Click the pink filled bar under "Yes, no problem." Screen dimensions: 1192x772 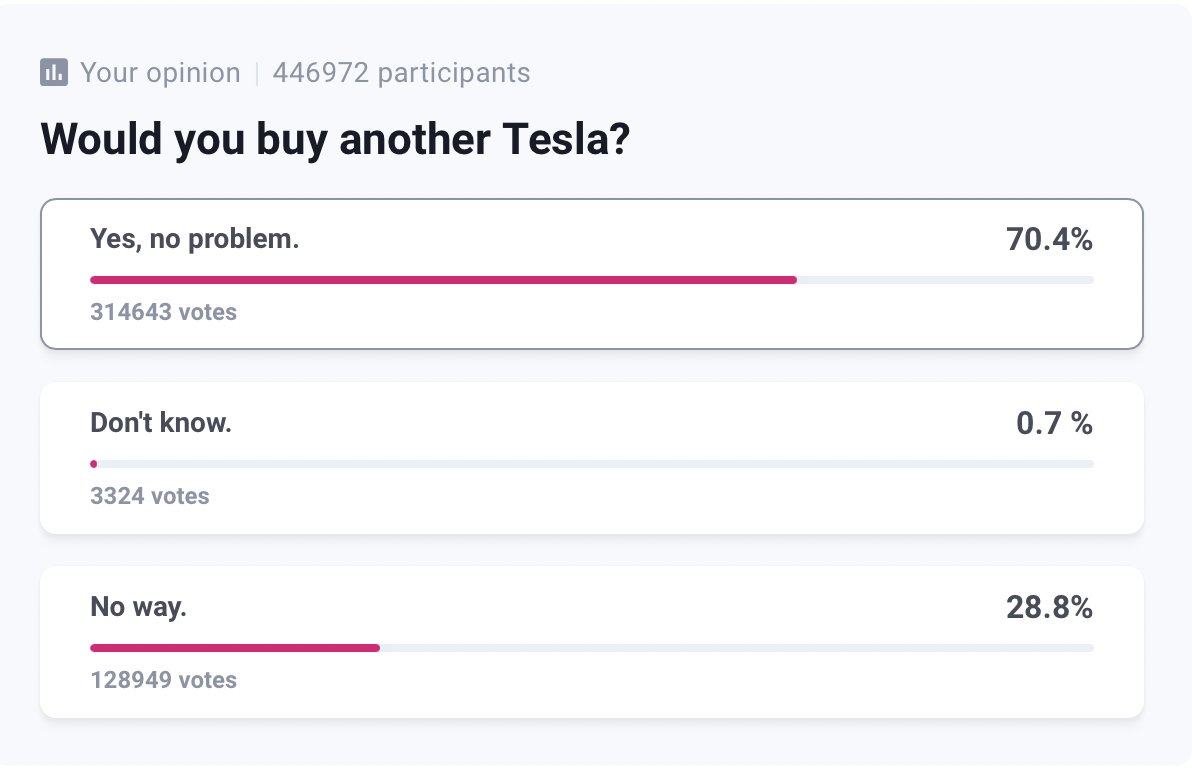[x=443, y=280]
